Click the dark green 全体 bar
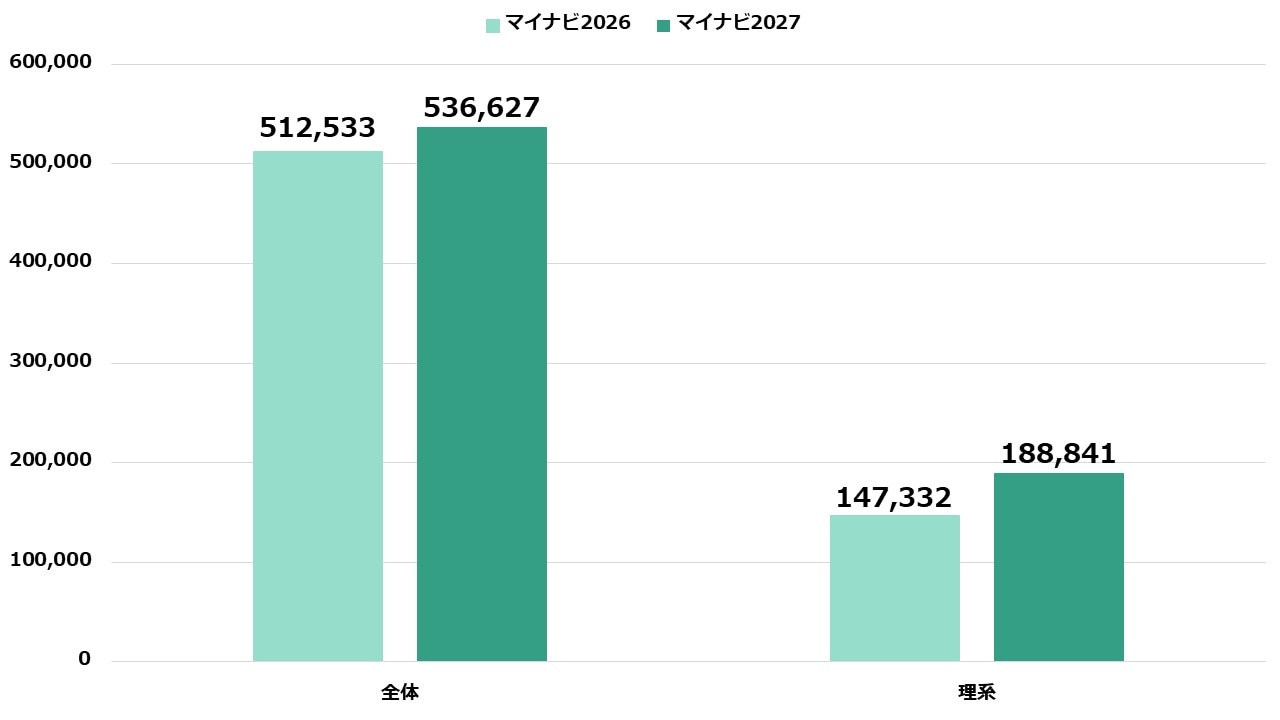This screenshot has height=720, width=1280. 482,393
